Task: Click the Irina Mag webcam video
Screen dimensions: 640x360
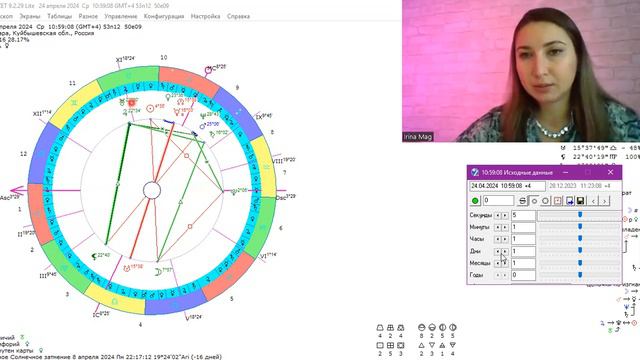Action: pyautogui.click(x=521, y=71)
